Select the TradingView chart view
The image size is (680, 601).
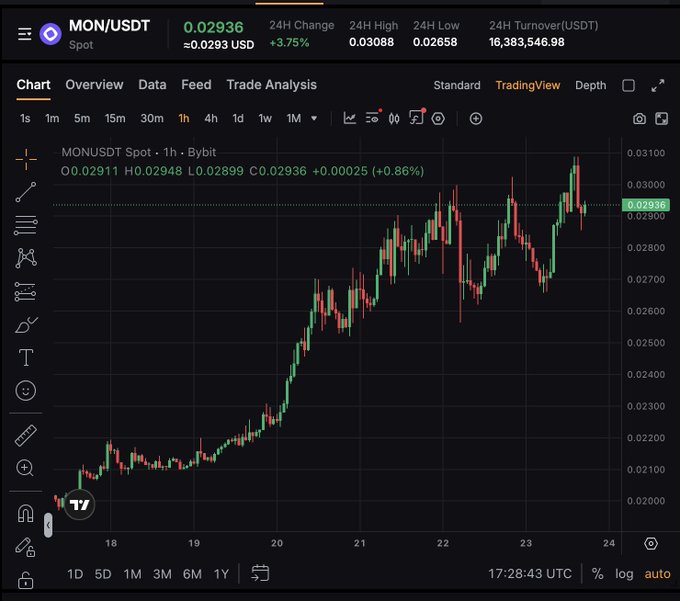pos(528,85)
